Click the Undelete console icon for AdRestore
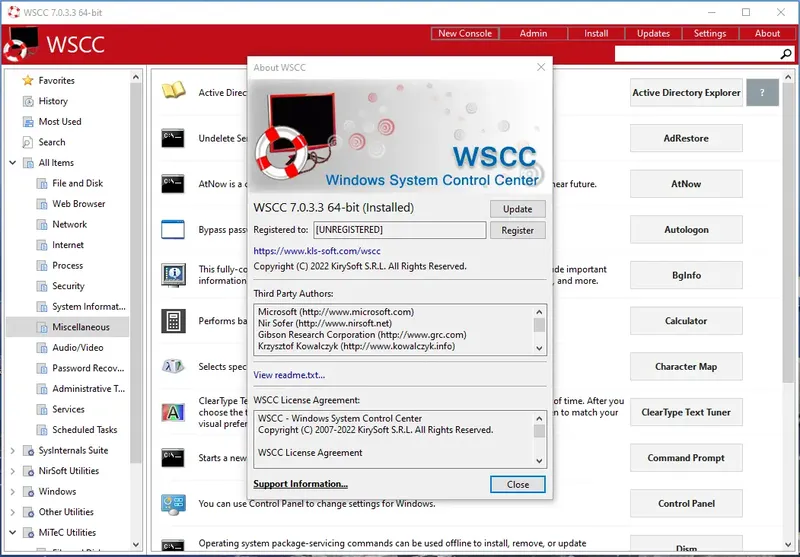 173,138
